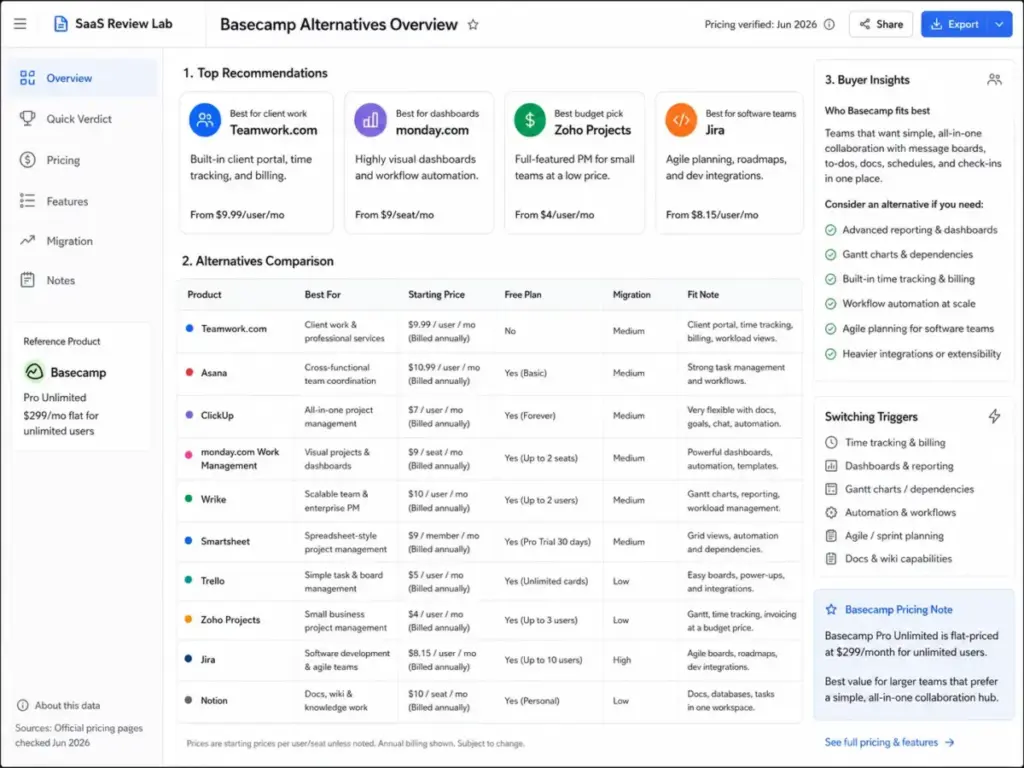Open the Teamwork.com recommendation card title
The image size is (1024, 768).
[x=273, y=130]
